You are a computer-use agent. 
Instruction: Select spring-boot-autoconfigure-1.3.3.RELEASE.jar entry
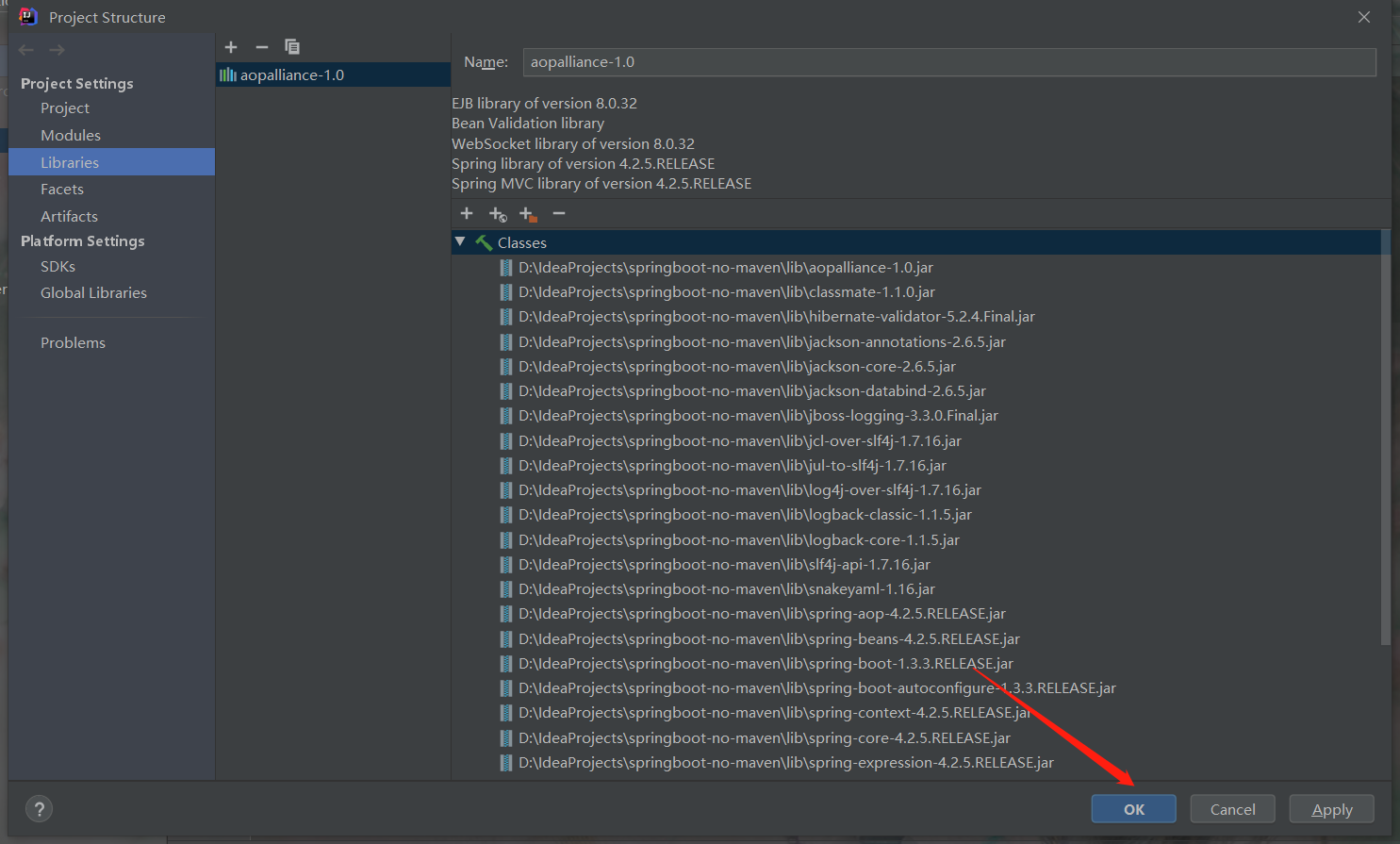(x=817, y=688)
